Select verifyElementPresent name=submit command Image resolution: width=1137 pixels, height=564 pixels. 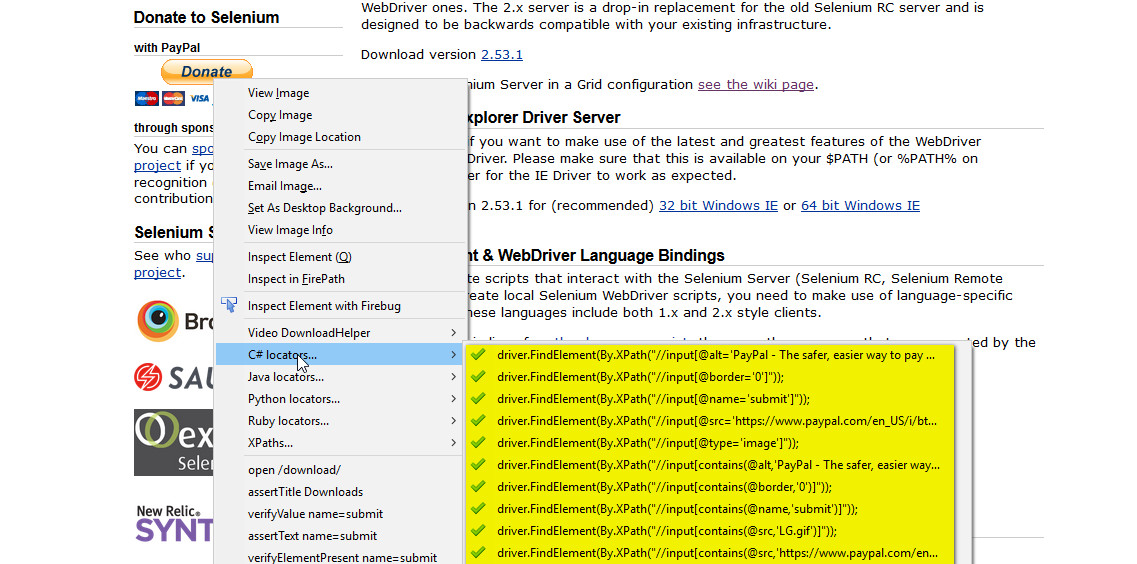click(342, 557)
